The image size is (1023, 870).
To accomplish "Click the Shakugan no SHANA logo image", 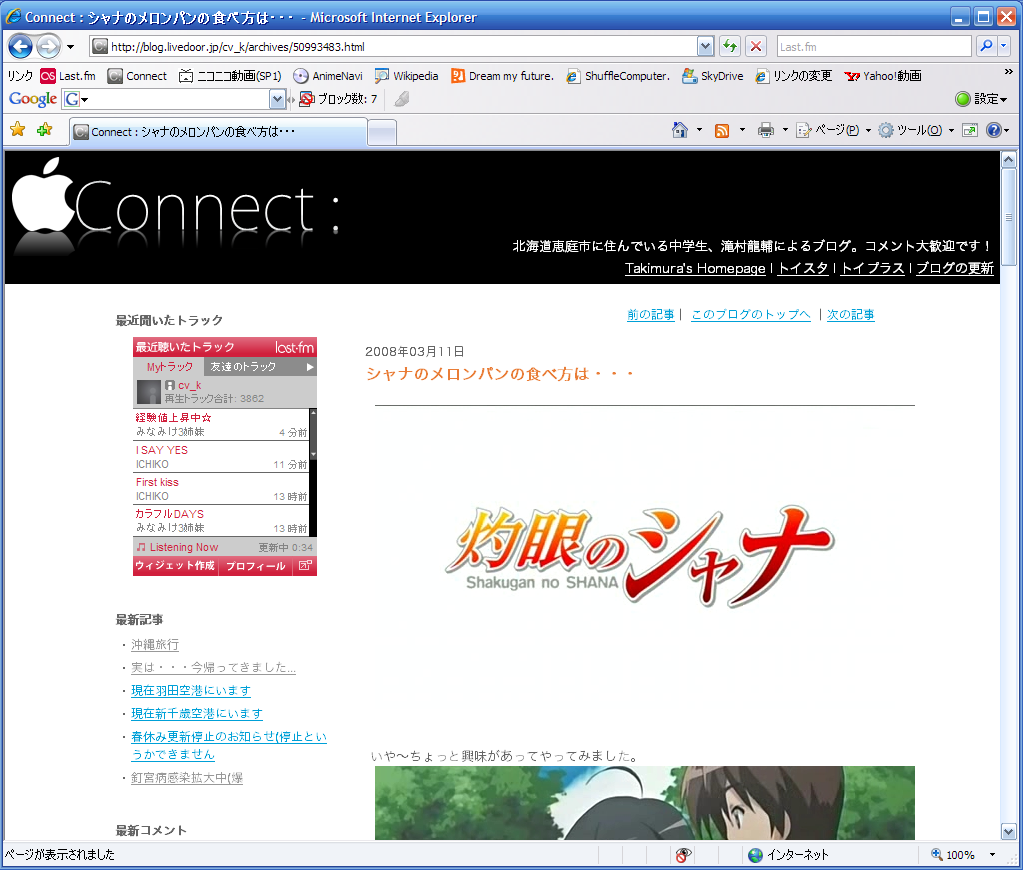I will 640,555.
